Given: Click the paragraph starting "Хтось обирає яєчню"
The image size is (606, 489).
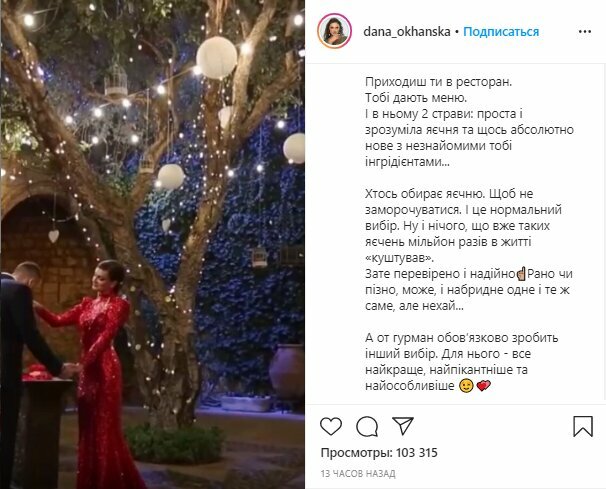Looking at the screenshot, I should coord(469,250).
